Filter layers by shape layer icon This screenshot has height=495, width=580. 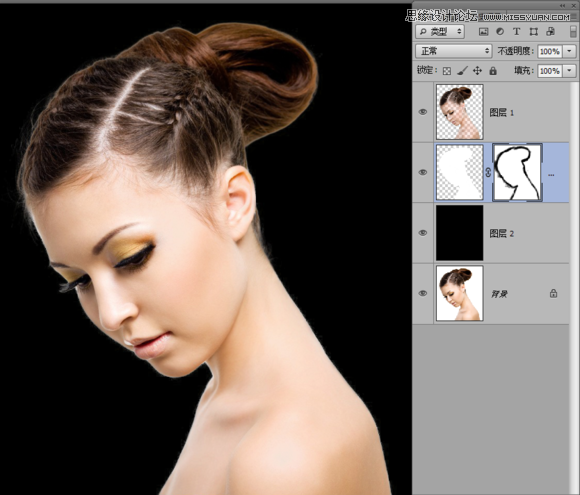(533, 32)
